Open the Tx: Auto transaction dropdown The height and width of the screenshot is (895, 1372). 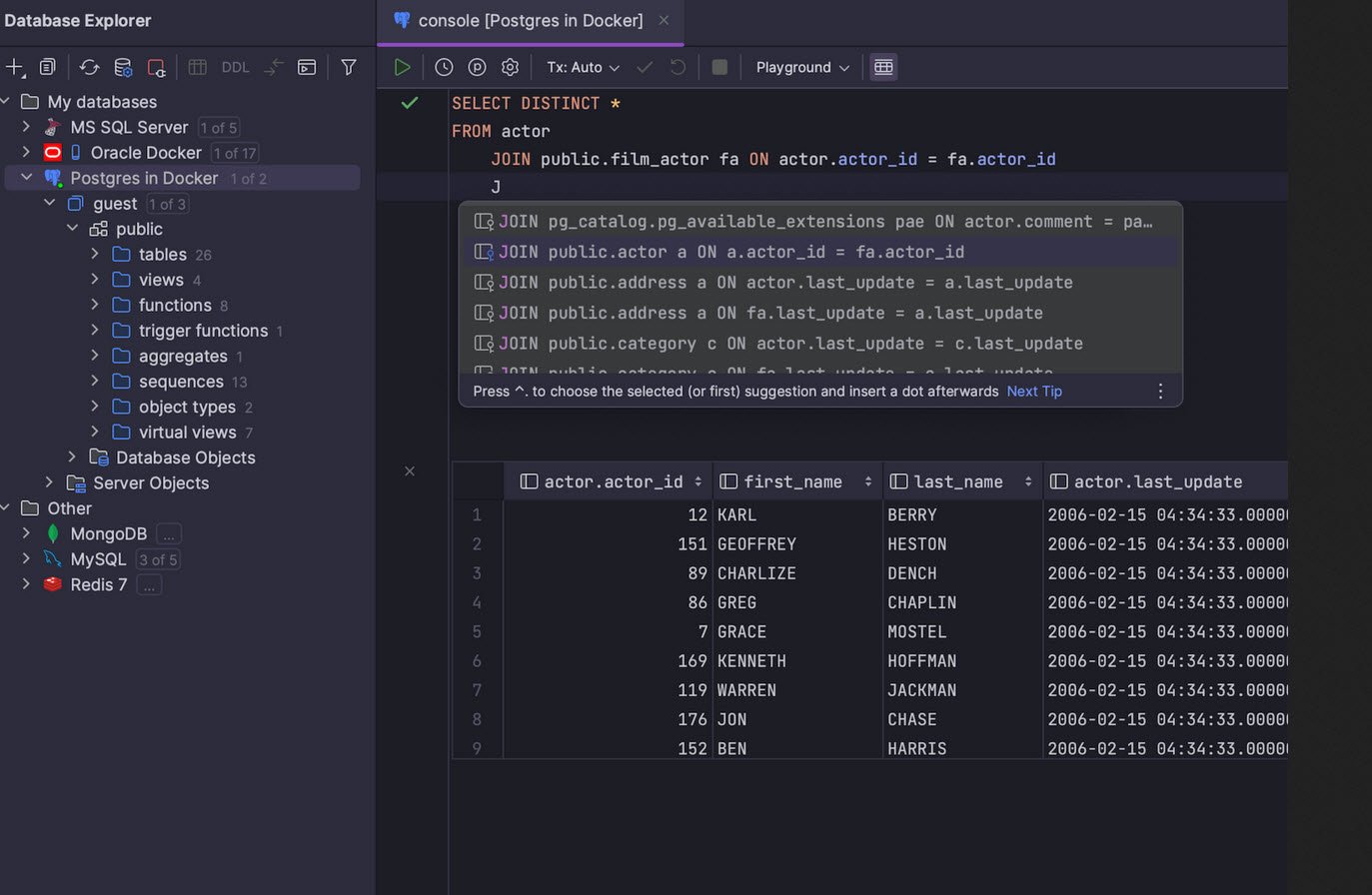(582, 67)
